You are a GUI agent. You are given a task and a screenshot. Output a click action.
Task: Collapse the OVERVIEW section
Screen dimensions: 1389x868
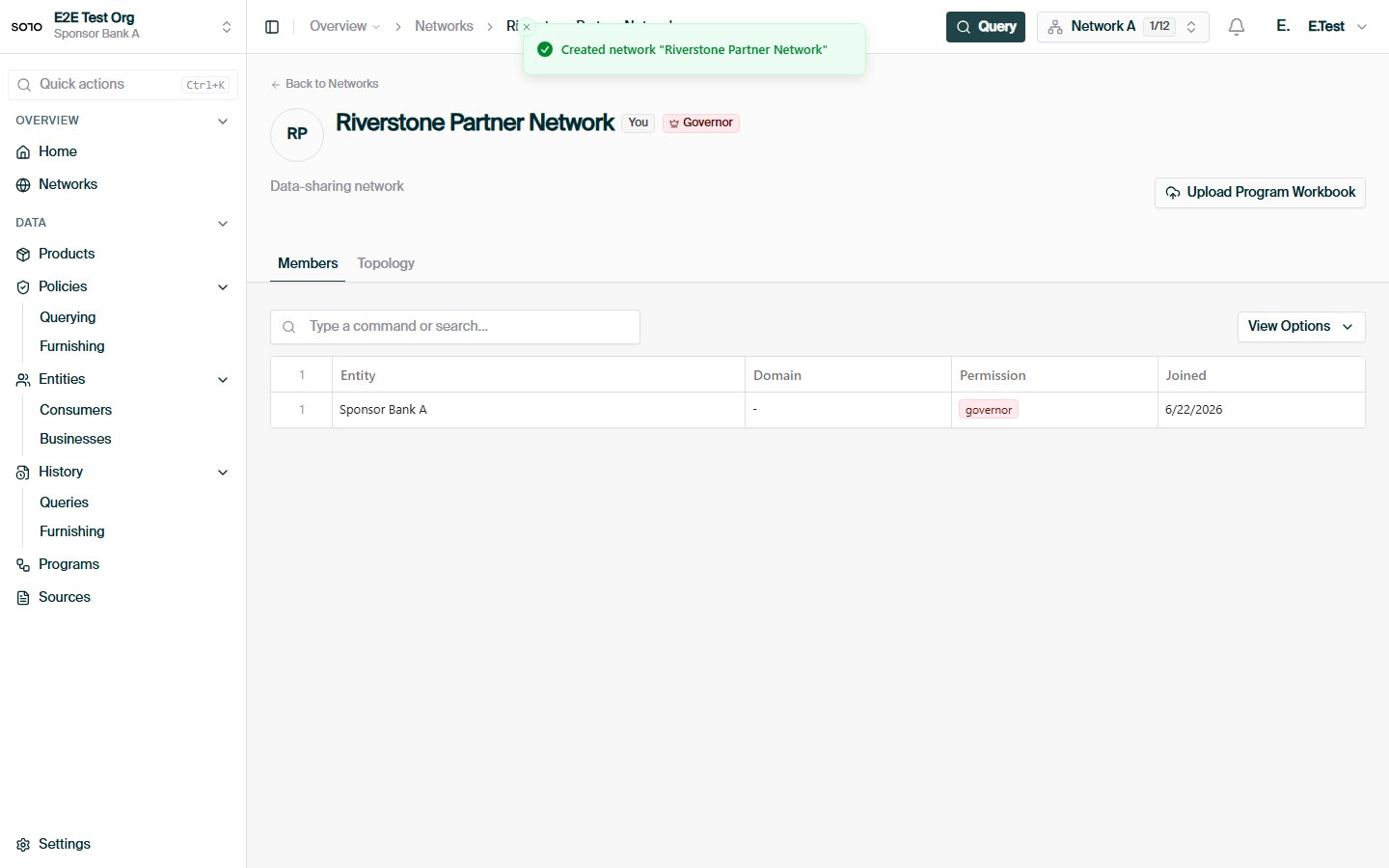(x=223, y=122)
